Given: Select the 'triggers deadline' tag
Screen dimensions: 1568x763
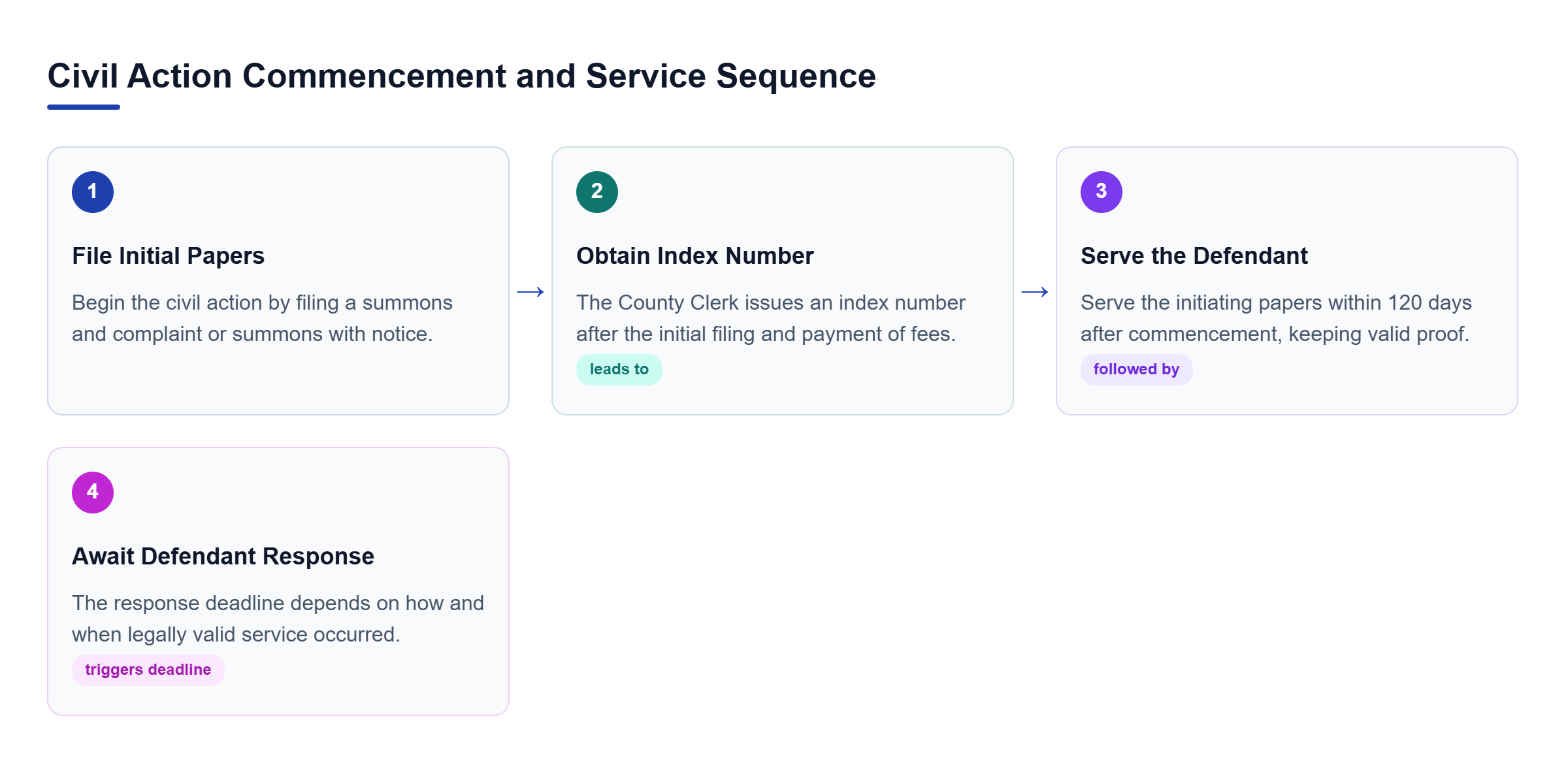Looking at the screenshot, I should click(148, 670).
